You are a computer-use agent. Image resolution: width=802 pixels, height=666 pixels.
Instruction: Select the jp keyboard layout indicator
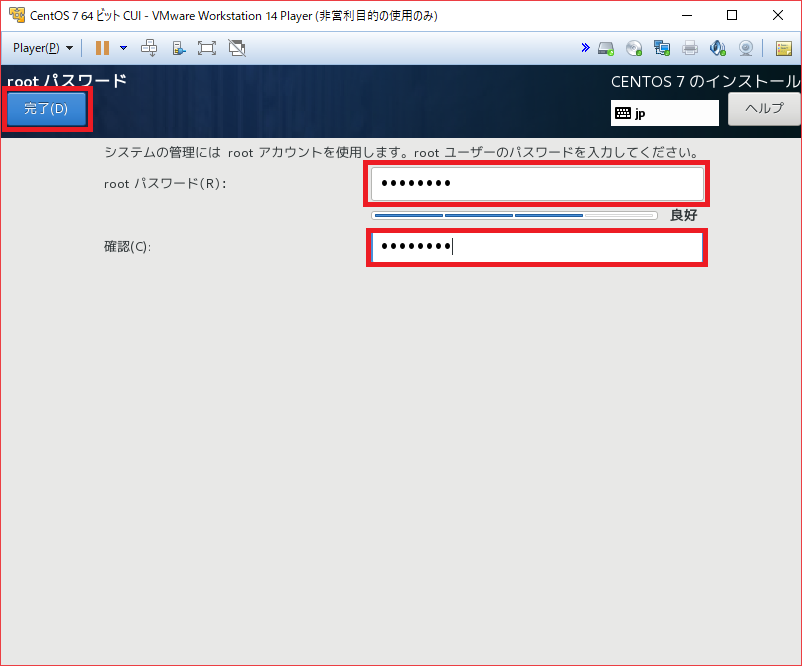pos(664,113)
